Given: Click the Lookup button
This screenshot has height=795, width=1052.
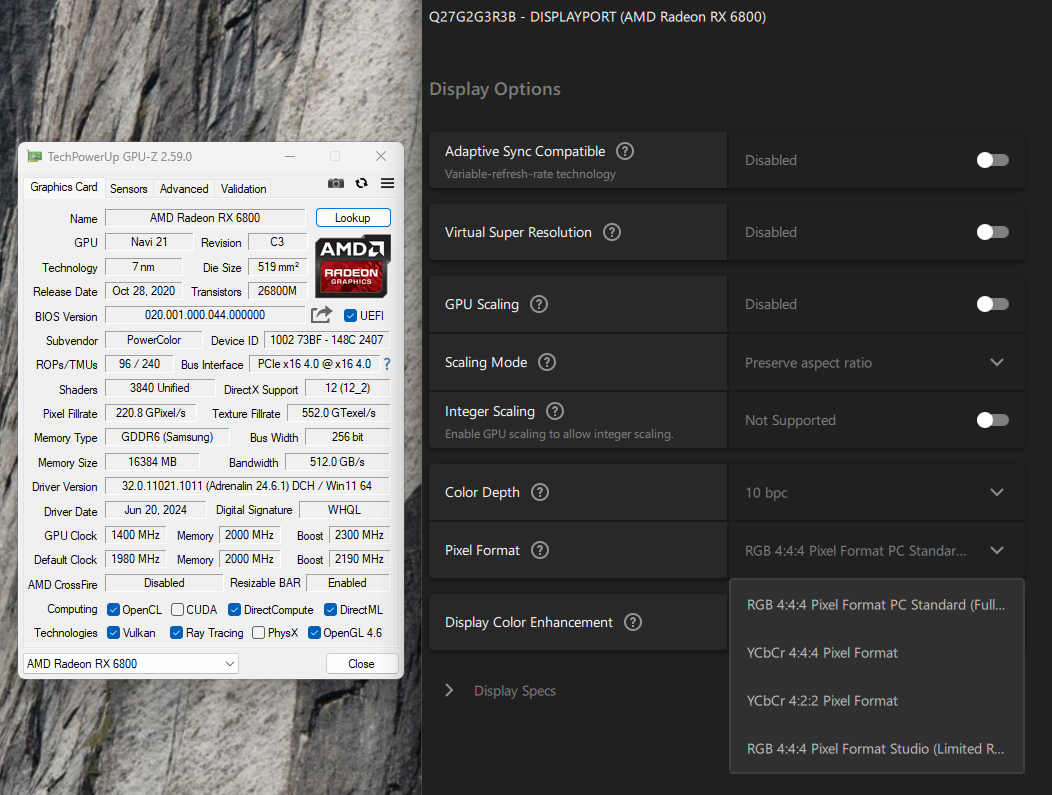Looking at the screenshot, I should 353,217.
